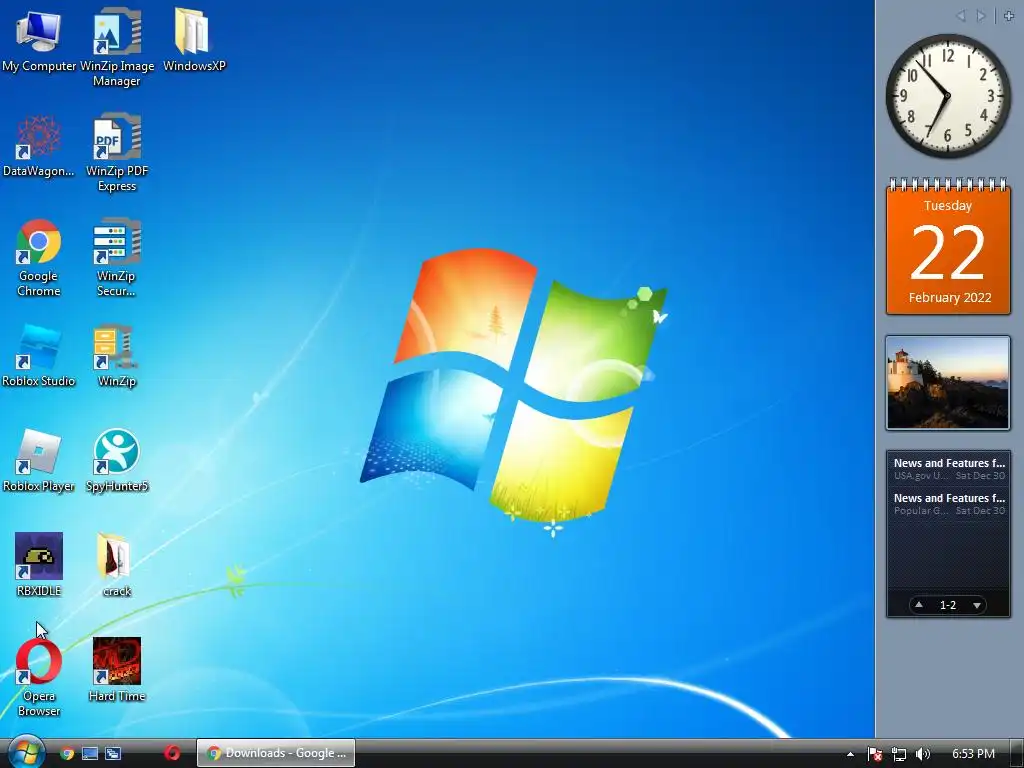This screenshot has width=1024, height=768.
Task: Click the Show desktop strip at taskbar end
Action: 1017,754
